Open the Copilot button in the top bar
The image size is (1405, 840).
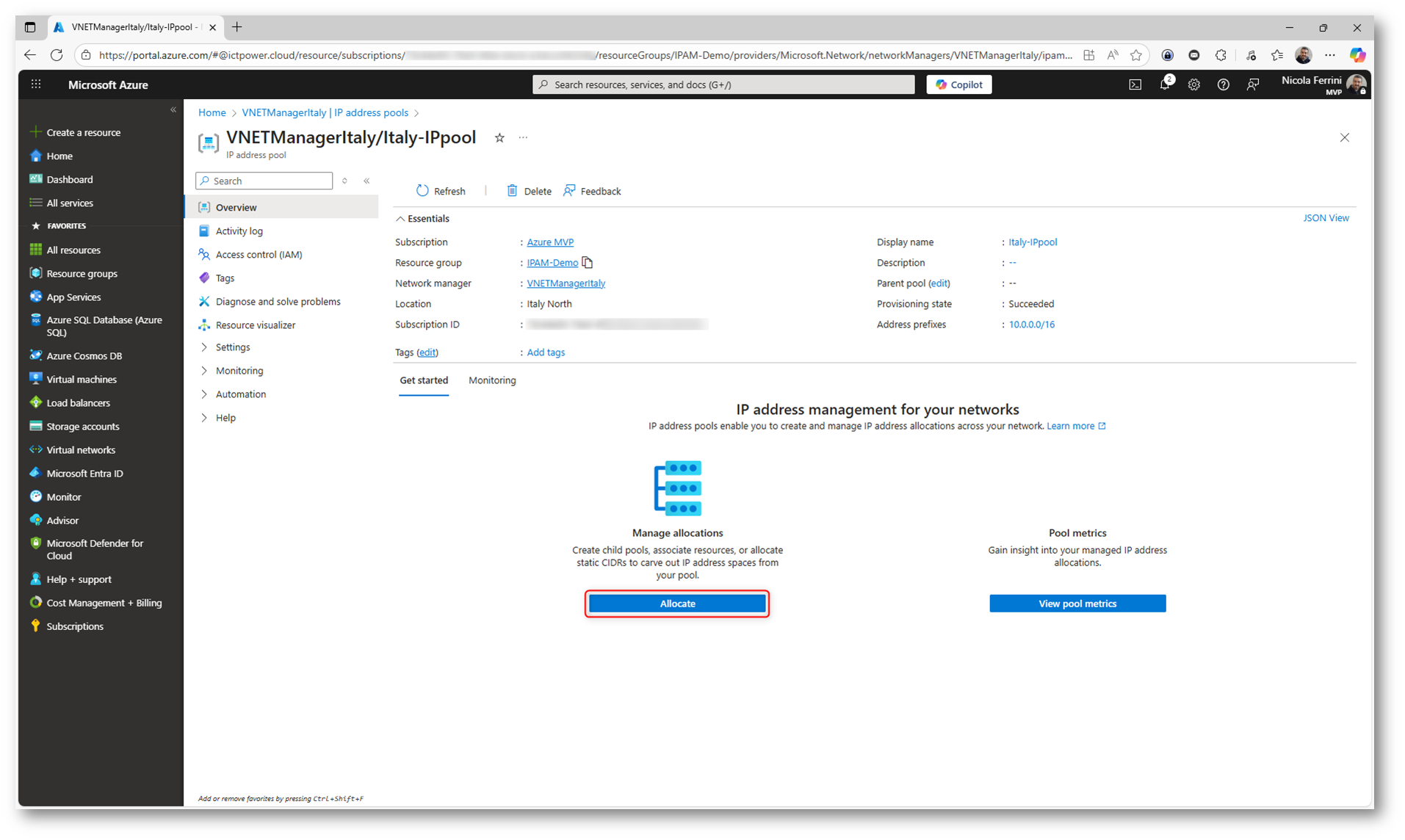click(959, 84)
